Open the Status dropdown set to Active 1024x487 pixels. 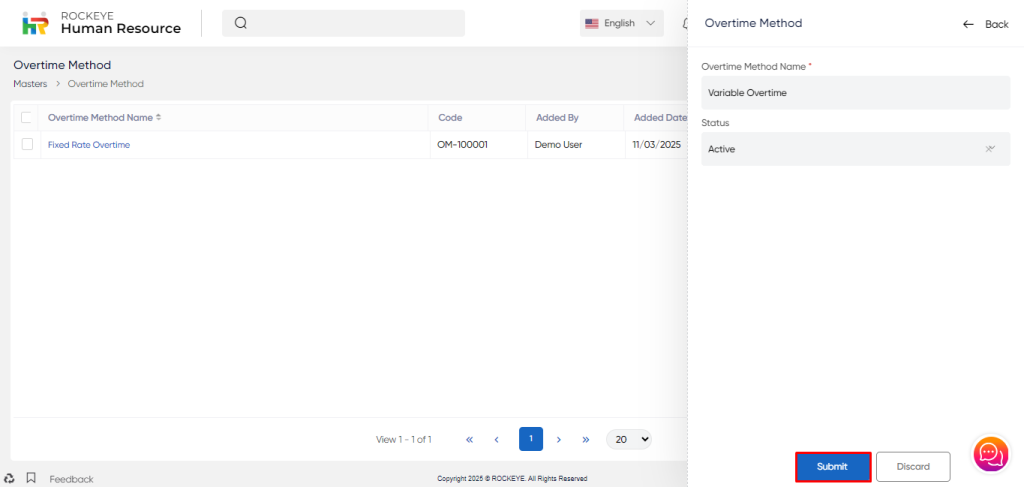(855, 149)
